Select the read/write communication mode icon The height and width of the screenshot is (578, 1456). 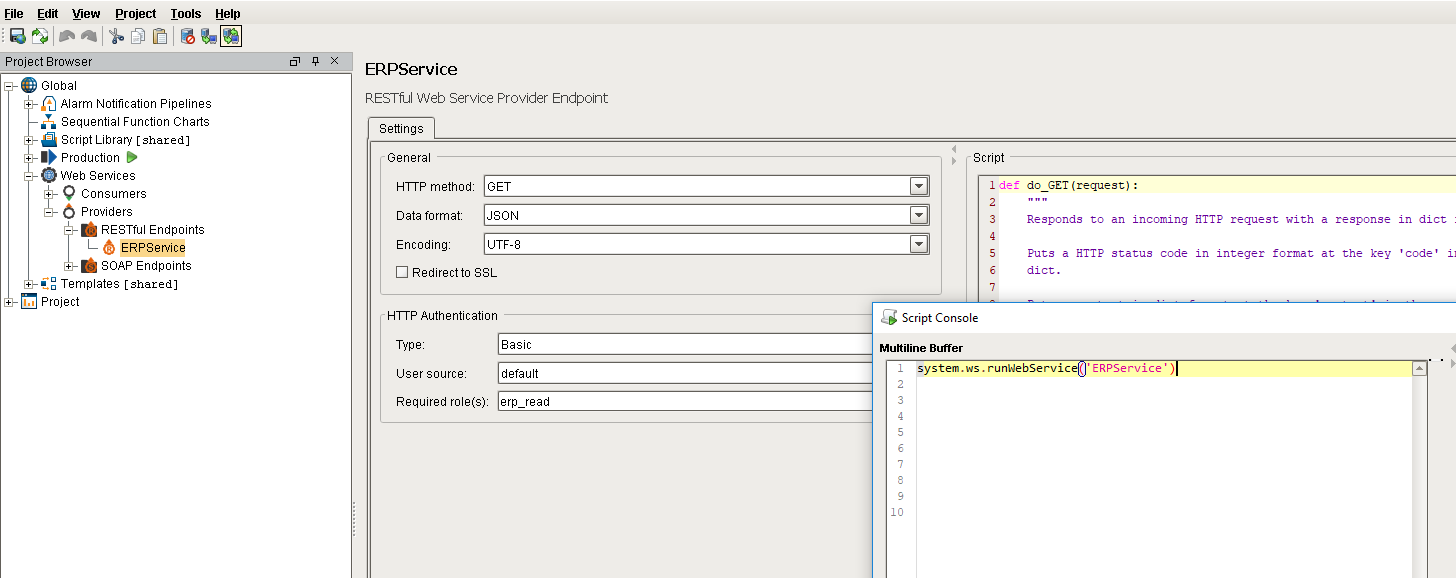tap(231, 36)
